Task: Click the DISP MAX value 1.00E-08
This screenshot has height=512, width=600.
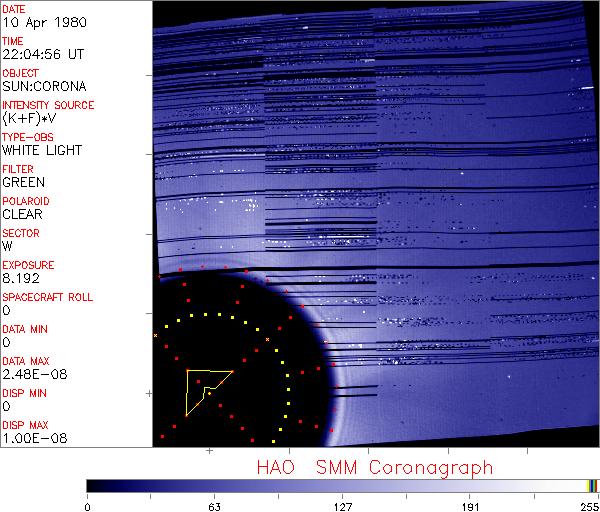Action: [x=29, y=438]
